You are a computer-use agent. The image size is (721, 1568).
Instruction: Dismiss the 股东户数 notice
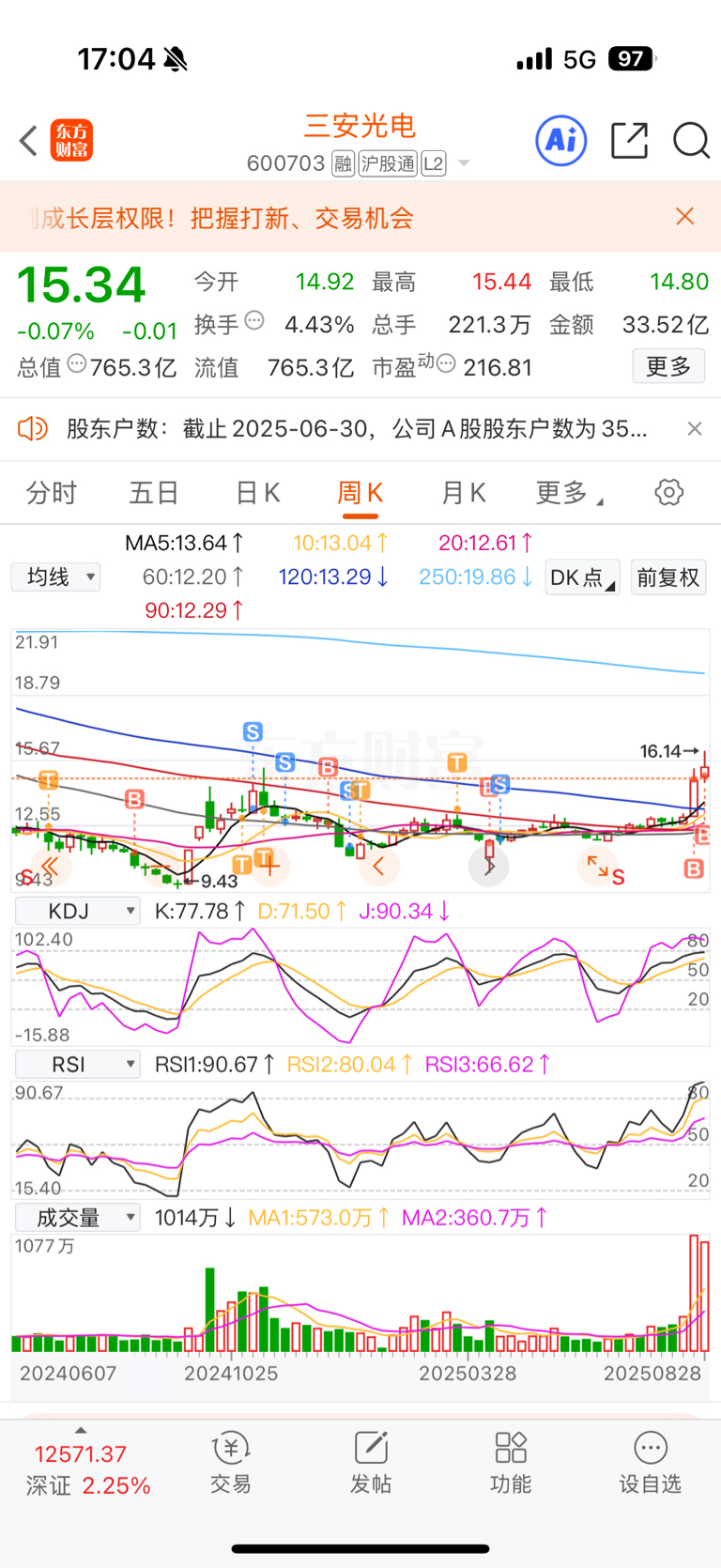(695, 429)
